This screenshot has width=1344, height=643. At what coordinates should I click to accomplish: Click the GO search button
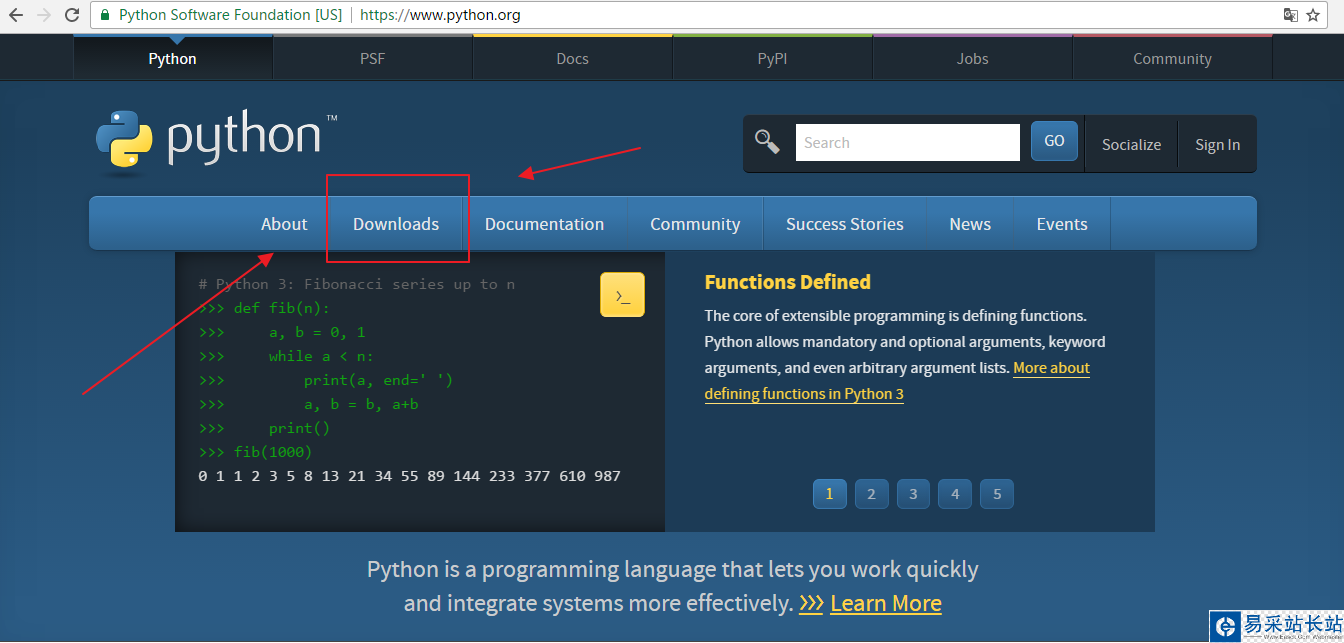click(x=1054, y=141)
